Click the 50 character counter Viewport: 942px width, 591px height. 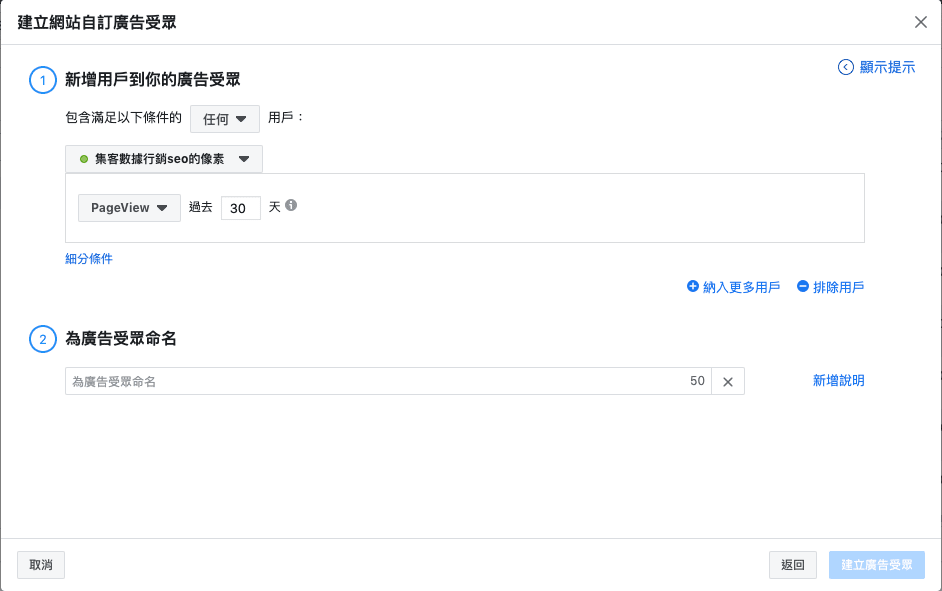(697, 381)
